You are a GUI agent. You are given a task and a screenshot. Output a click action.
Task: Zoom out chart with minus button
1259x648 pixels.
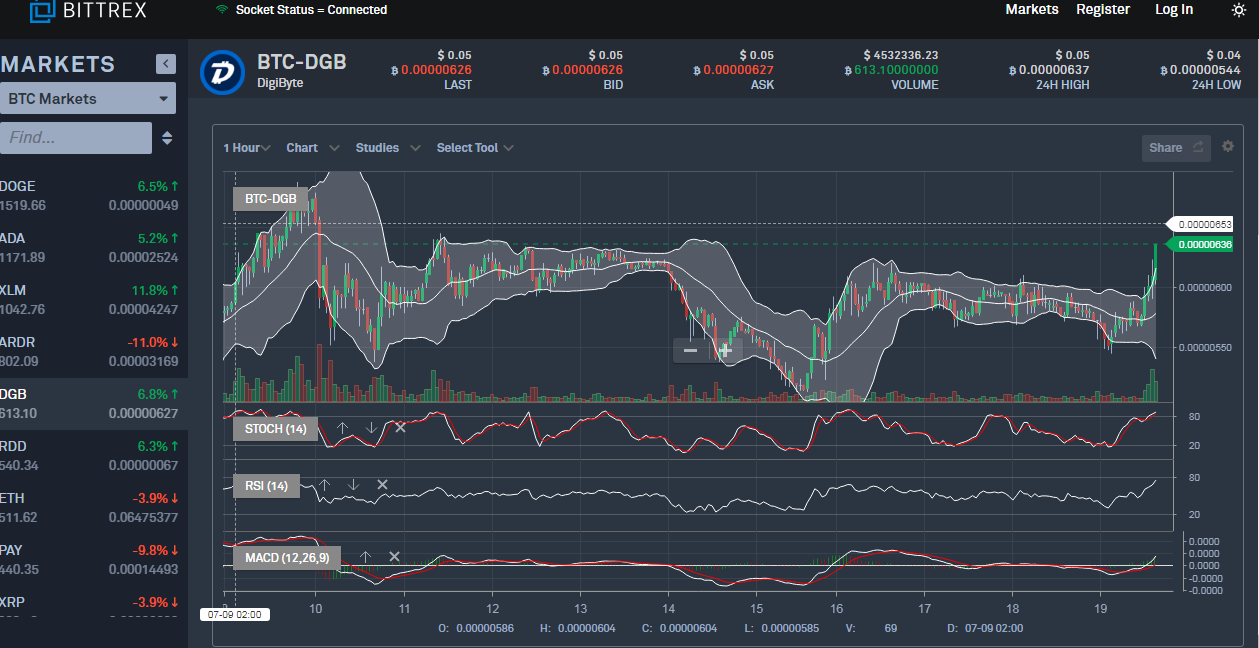[690, 350]
